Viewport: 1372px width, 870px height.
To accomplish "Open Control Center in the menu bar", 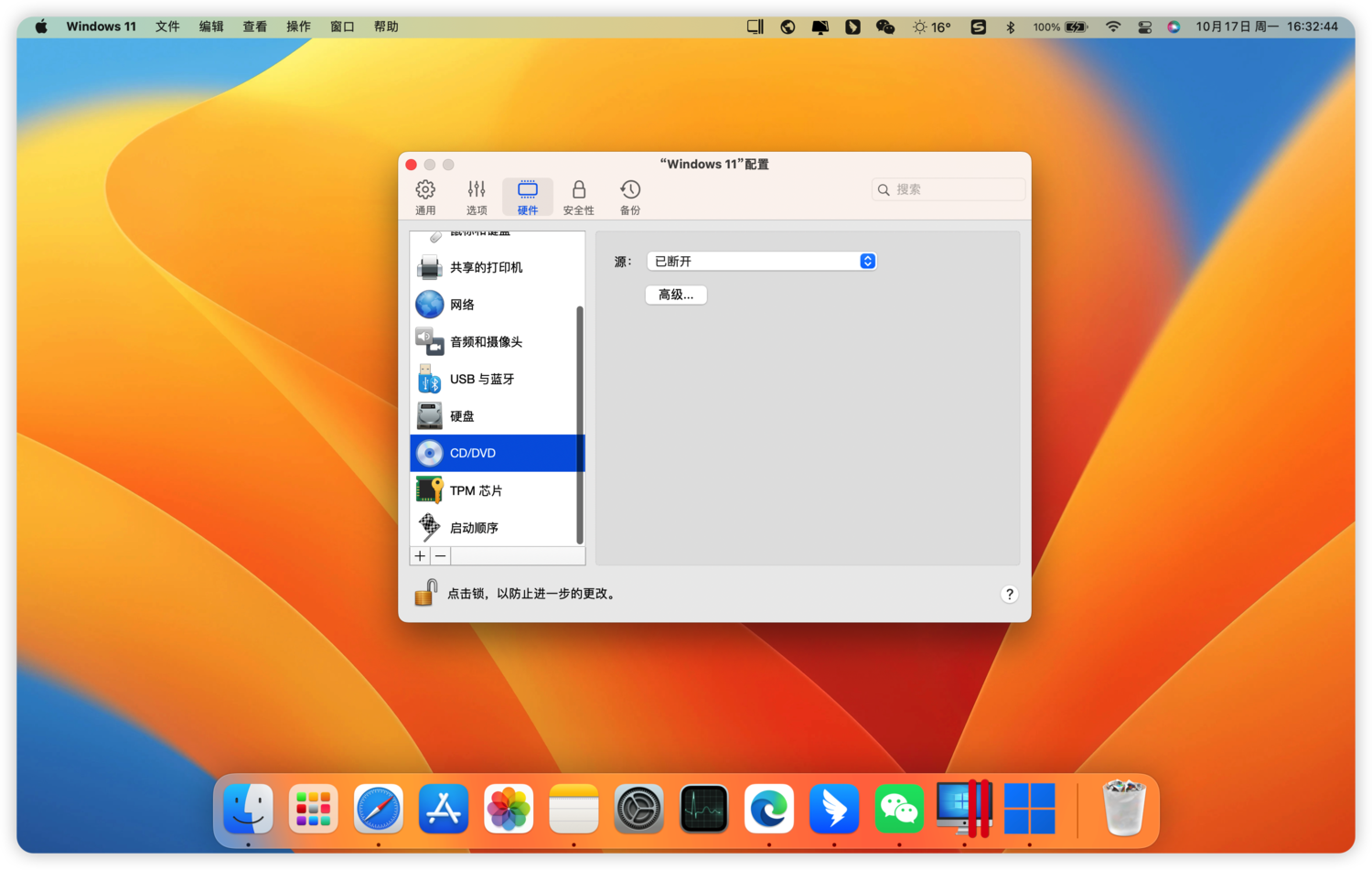I will (1144, 27).
